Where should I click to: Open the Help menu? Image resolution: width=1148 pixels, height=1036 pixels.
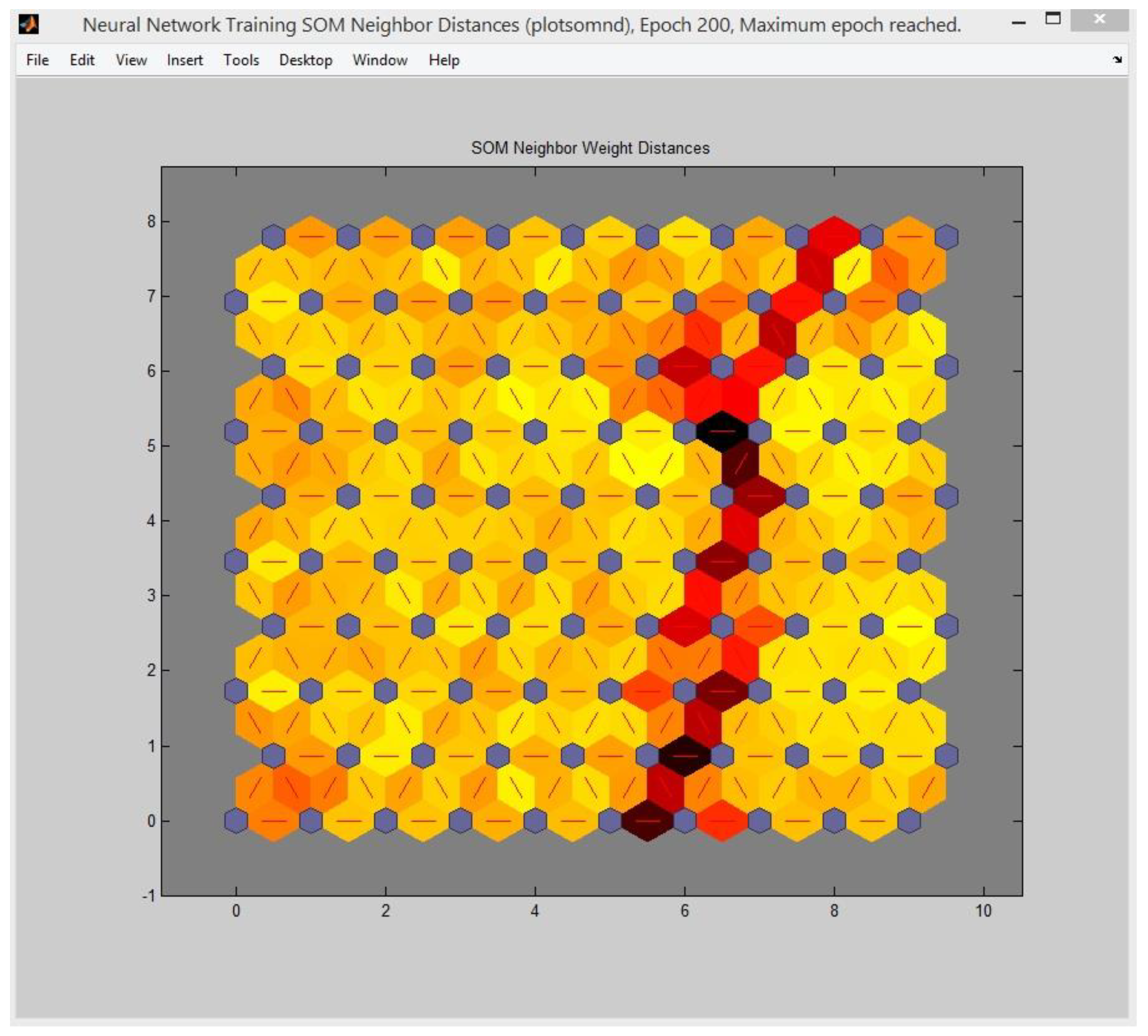444,60
